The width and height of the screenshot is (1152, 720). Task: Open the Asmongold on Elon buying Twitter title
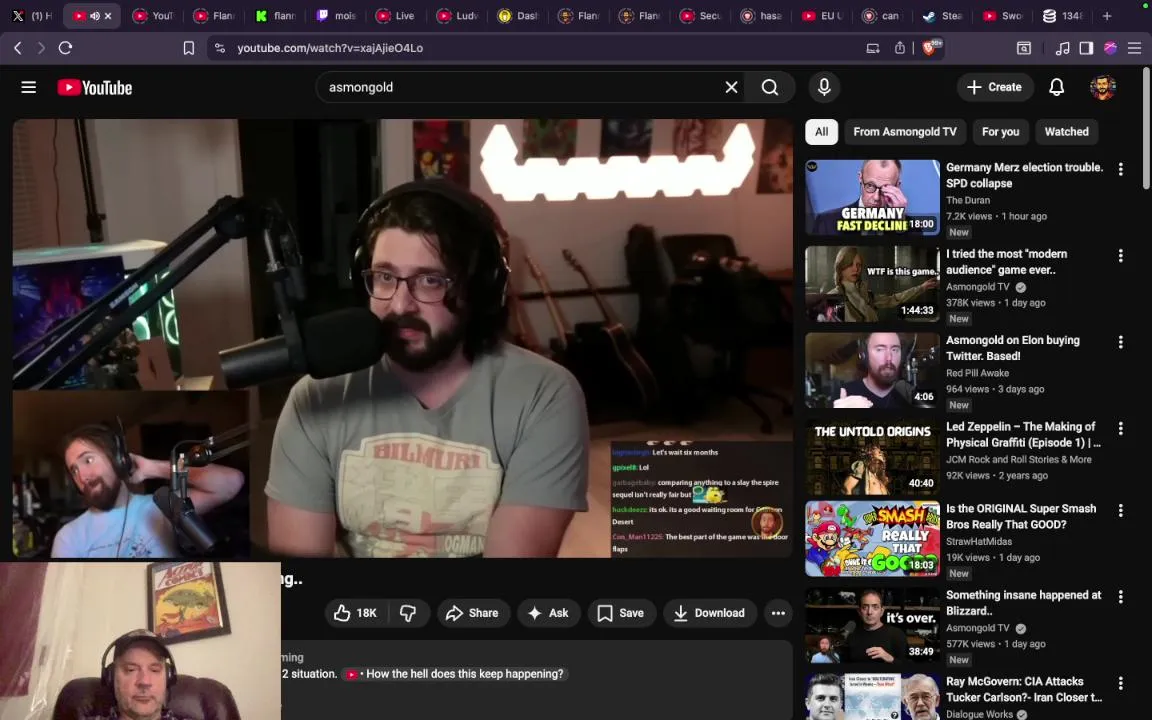[x=1012, y=348]
